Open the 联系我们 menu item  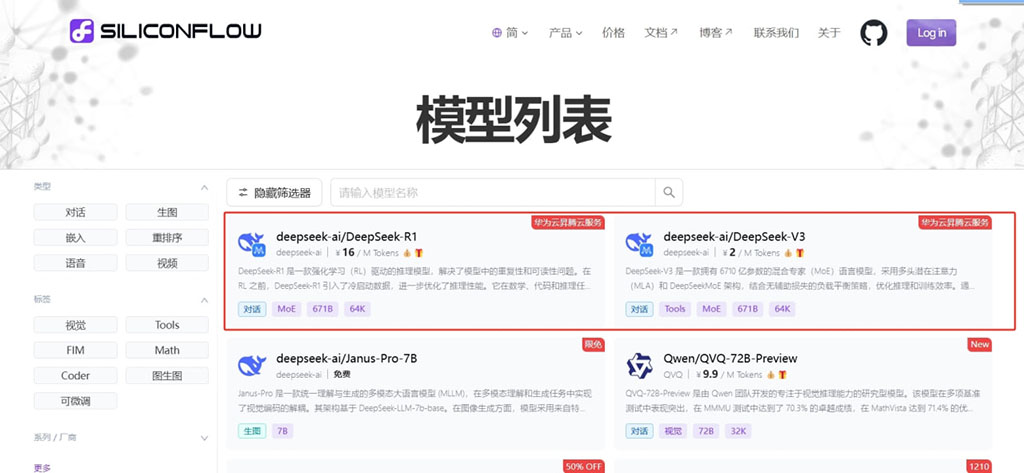[776, 33]
